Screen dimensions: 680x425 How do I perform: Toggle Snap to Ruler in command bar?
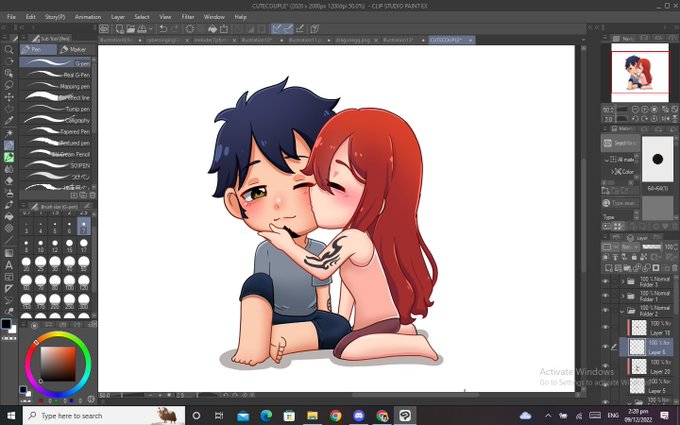coord(276,29)
